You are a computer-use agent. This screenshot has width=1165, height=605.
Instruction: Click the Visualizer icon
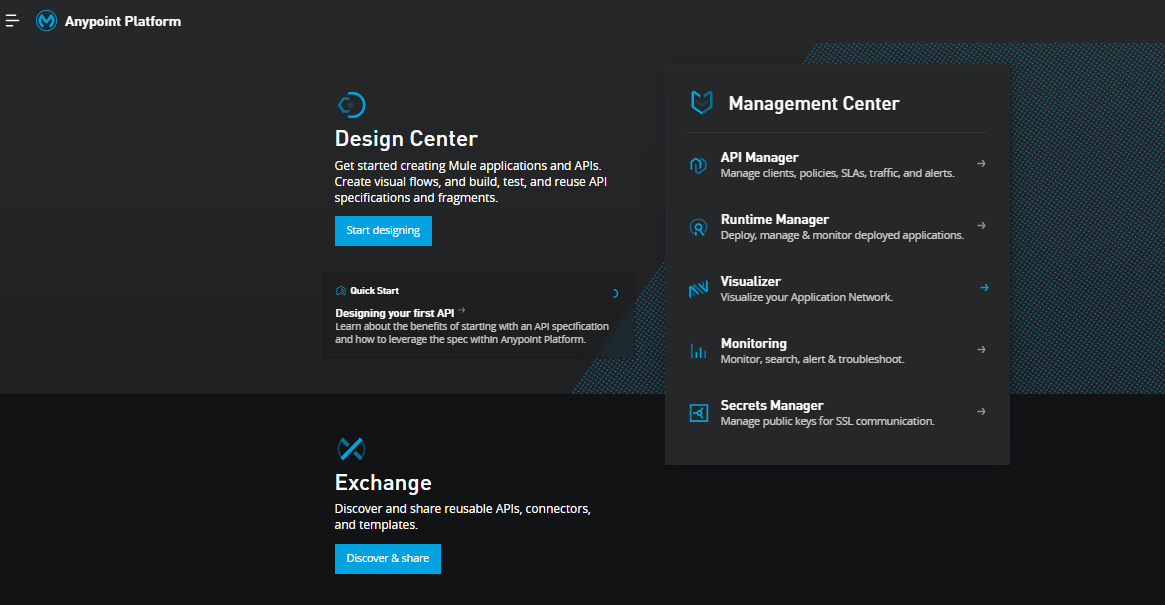699,290
